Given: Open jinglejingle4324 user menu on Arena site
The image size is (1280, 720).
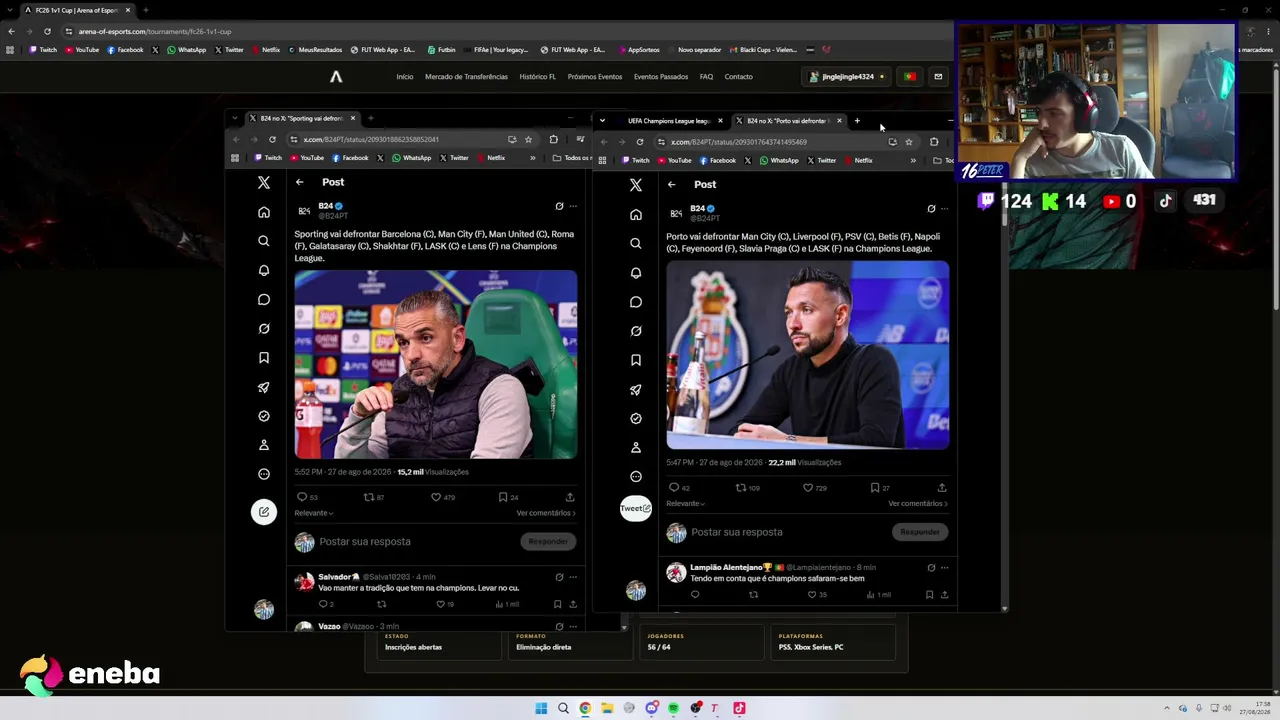Looking at the screenshot, I should click(847, 76).
